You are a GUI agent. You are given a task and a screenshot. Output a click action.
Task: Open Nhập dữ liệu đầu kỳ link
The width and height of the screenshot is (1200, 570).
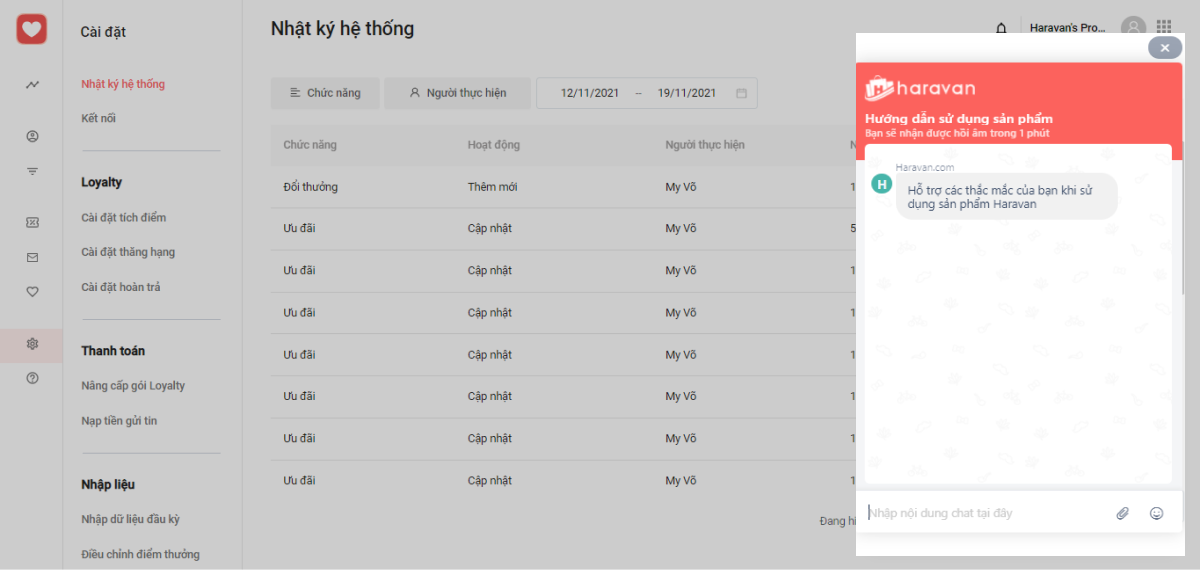click(x=130, y=520)
